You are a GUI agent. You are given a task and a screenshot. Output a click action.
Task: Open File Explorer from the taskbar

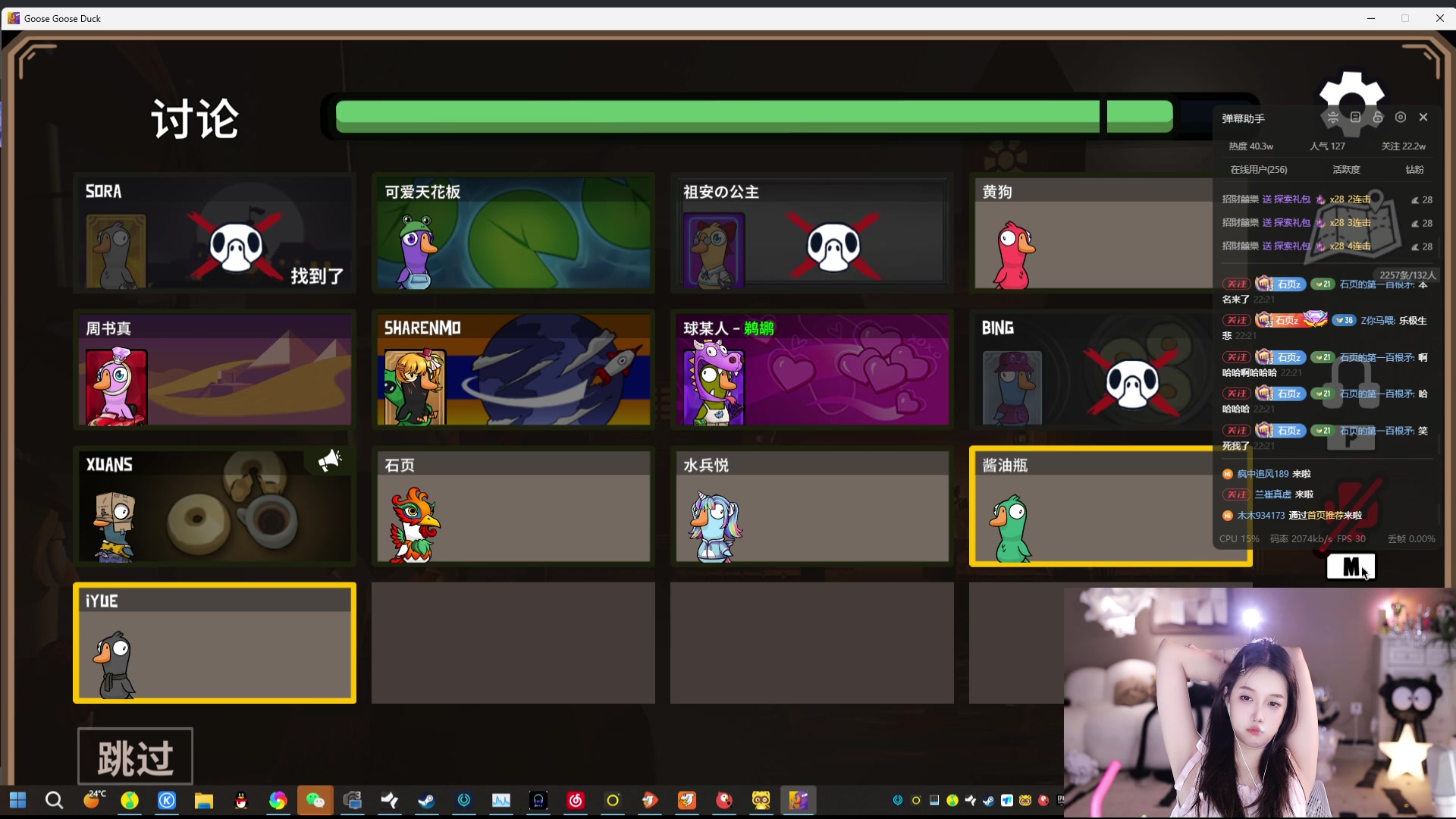click(204, 801)
